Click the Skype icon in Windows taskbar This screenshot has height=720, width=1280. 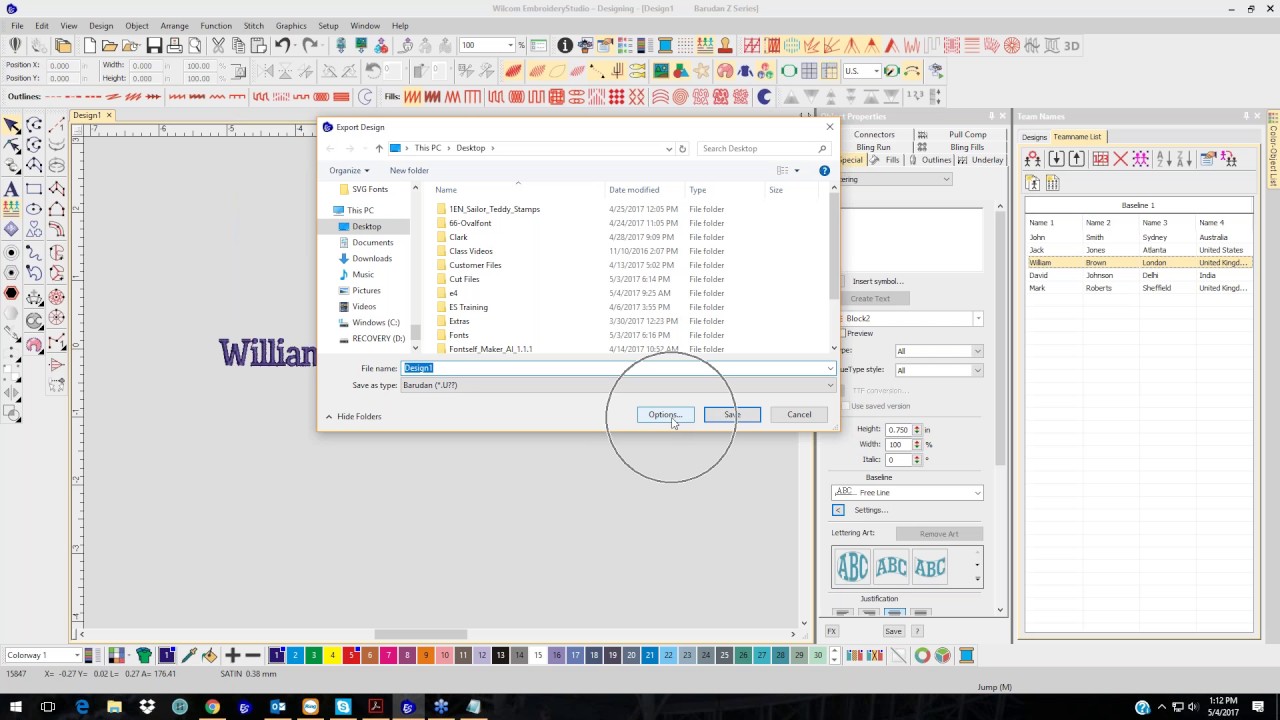tap(343, 707)
